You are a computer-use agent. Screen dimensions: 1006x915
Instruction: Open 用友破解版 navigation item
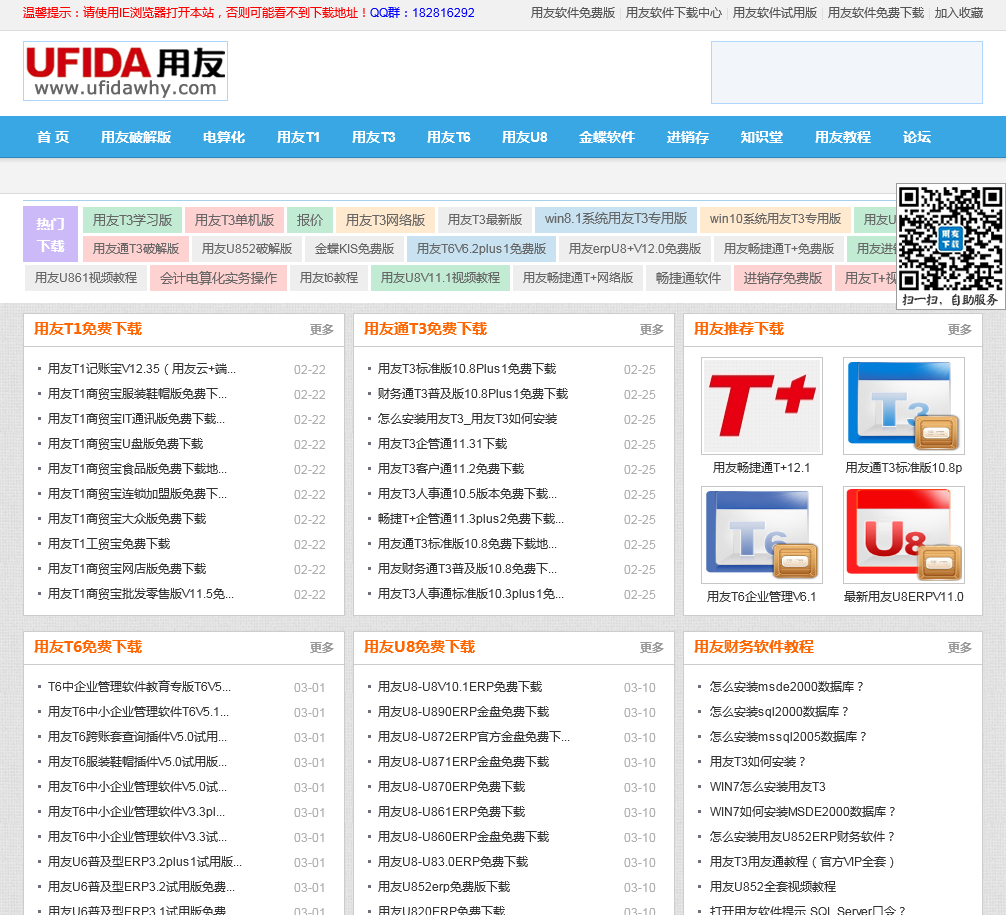click(x=136, y=137)
